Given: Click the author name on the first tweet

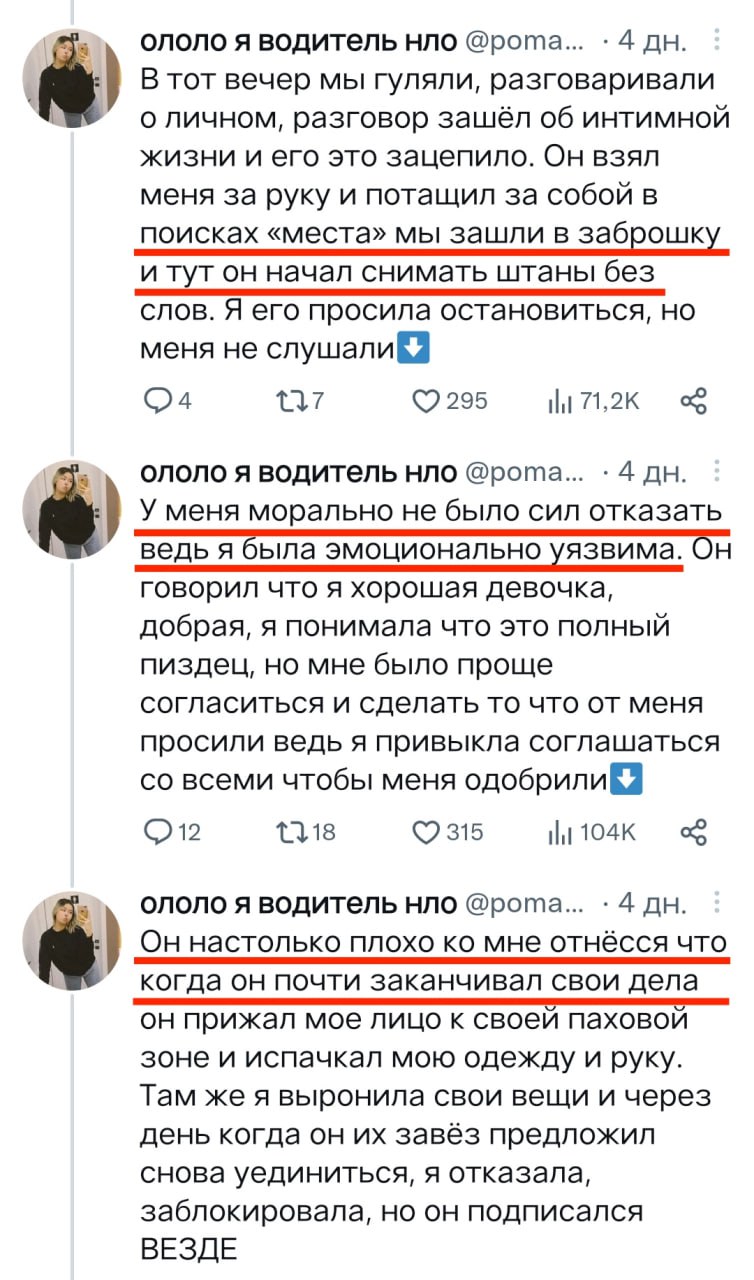Looking at the screenshot, I should pos(297,42).
